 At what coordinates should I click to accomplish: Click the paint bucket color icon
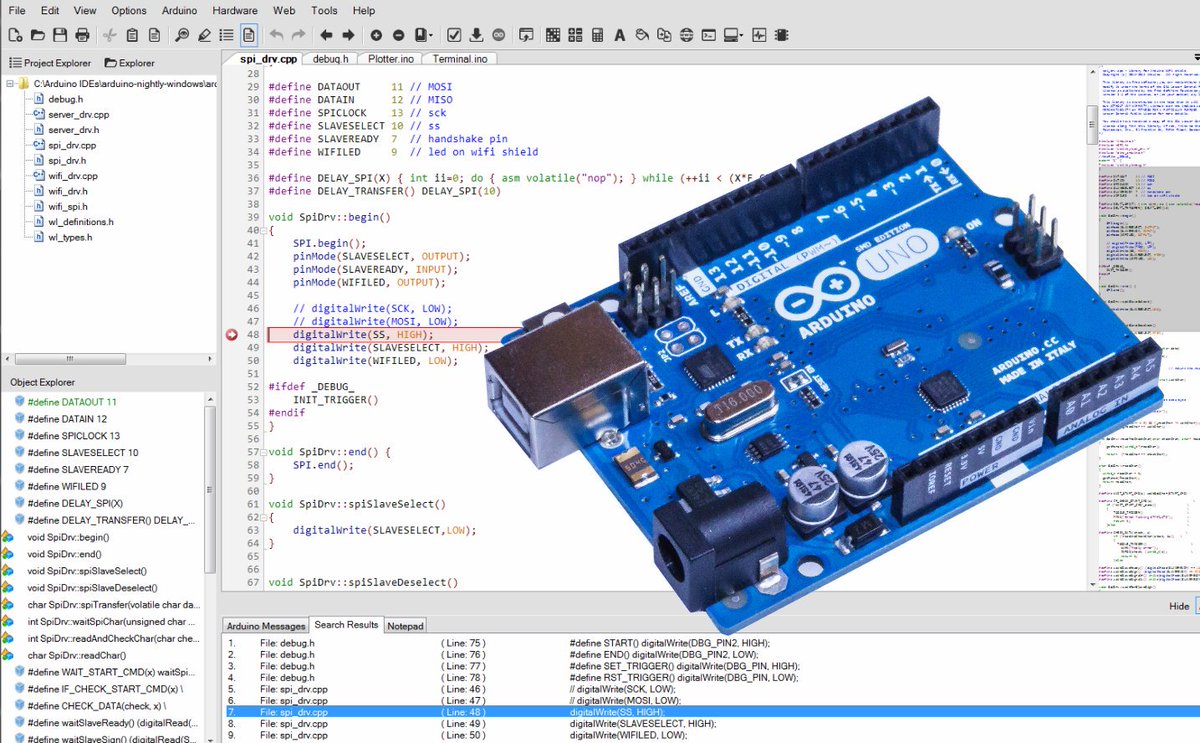click(x=641, y=35)
